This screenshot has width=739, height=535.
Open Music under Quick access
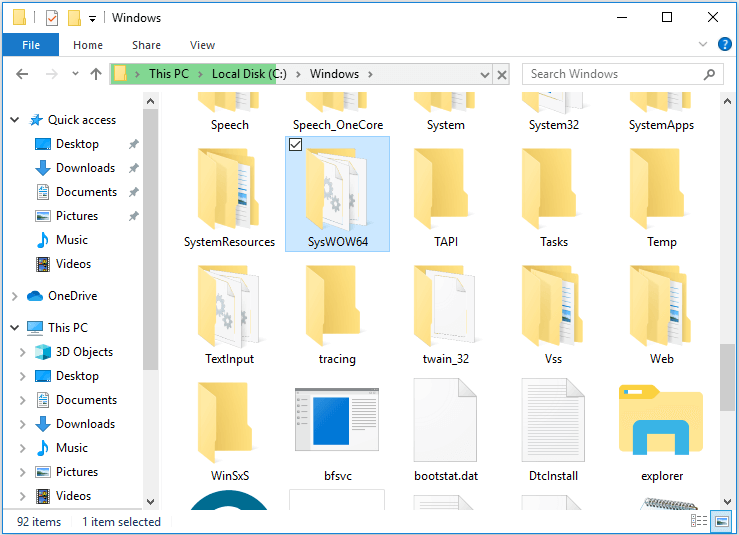pyautogui.click(x=72, y=240)
